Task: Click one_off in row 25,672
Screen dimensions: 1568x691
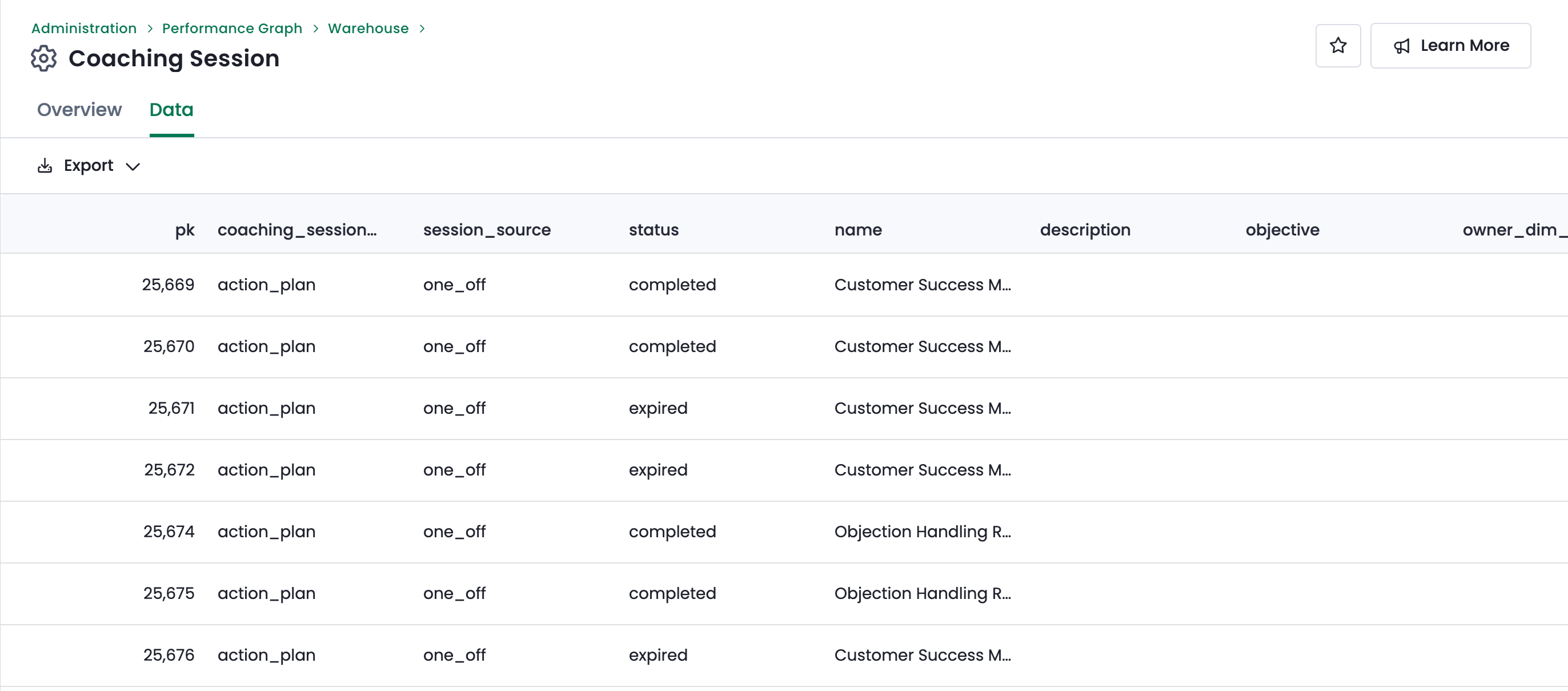Action: click(x=454, y=470)
